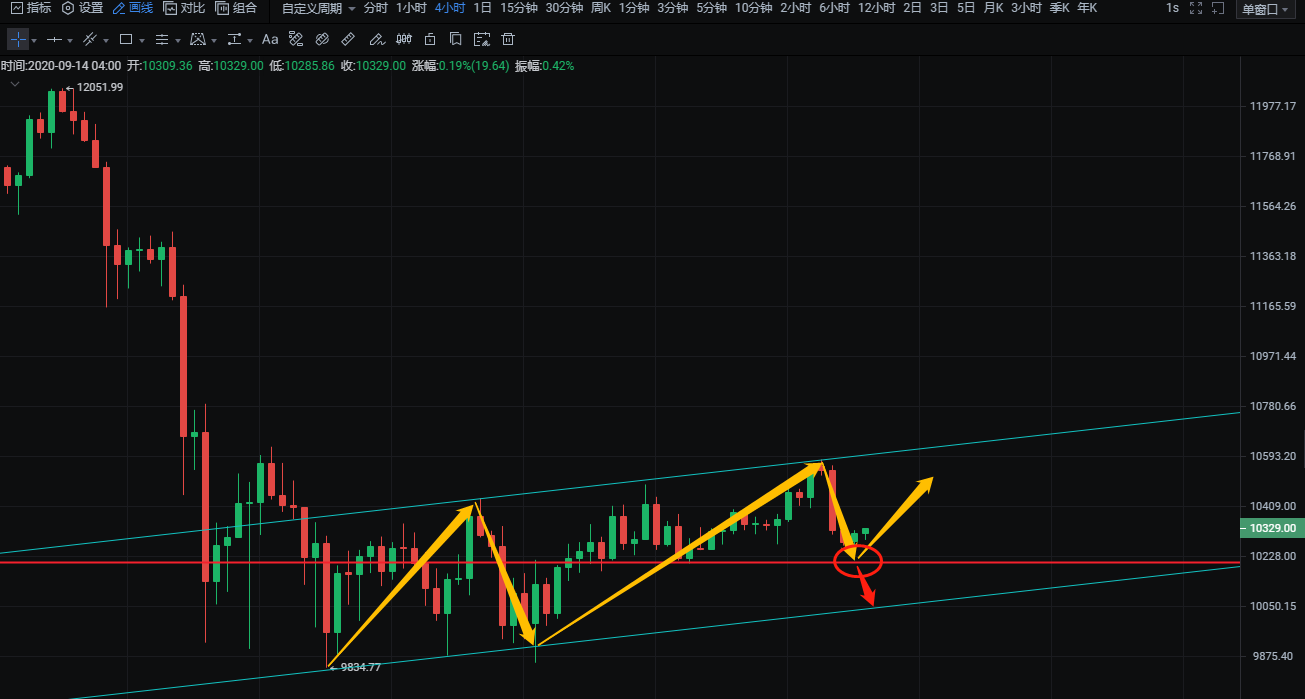1305x699 pixels.
Task: Select the crosshair cursor drawing tool
Action: (x=18, y=40)
